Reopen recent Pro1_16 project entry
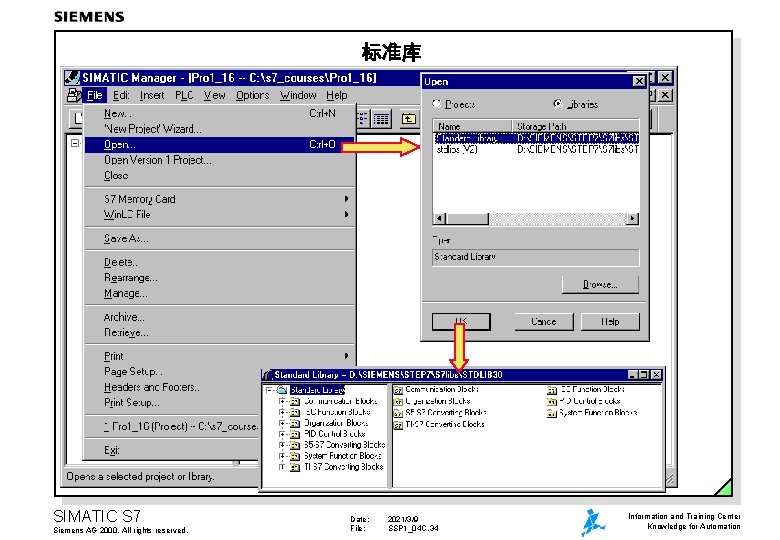This screenshot has width=780, height=540. (x=172, y=427)
